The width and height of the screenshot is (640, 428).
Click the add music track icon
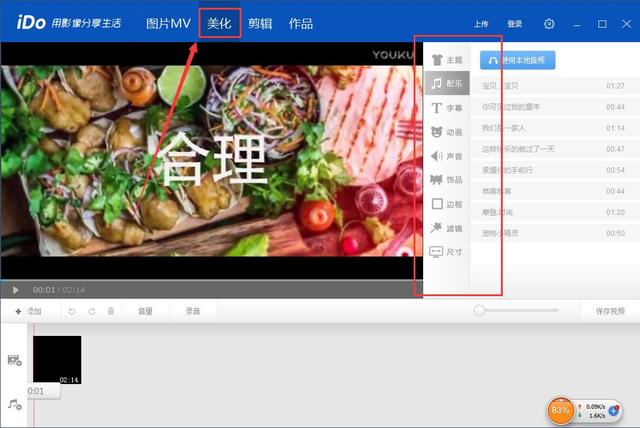[15, 404]
